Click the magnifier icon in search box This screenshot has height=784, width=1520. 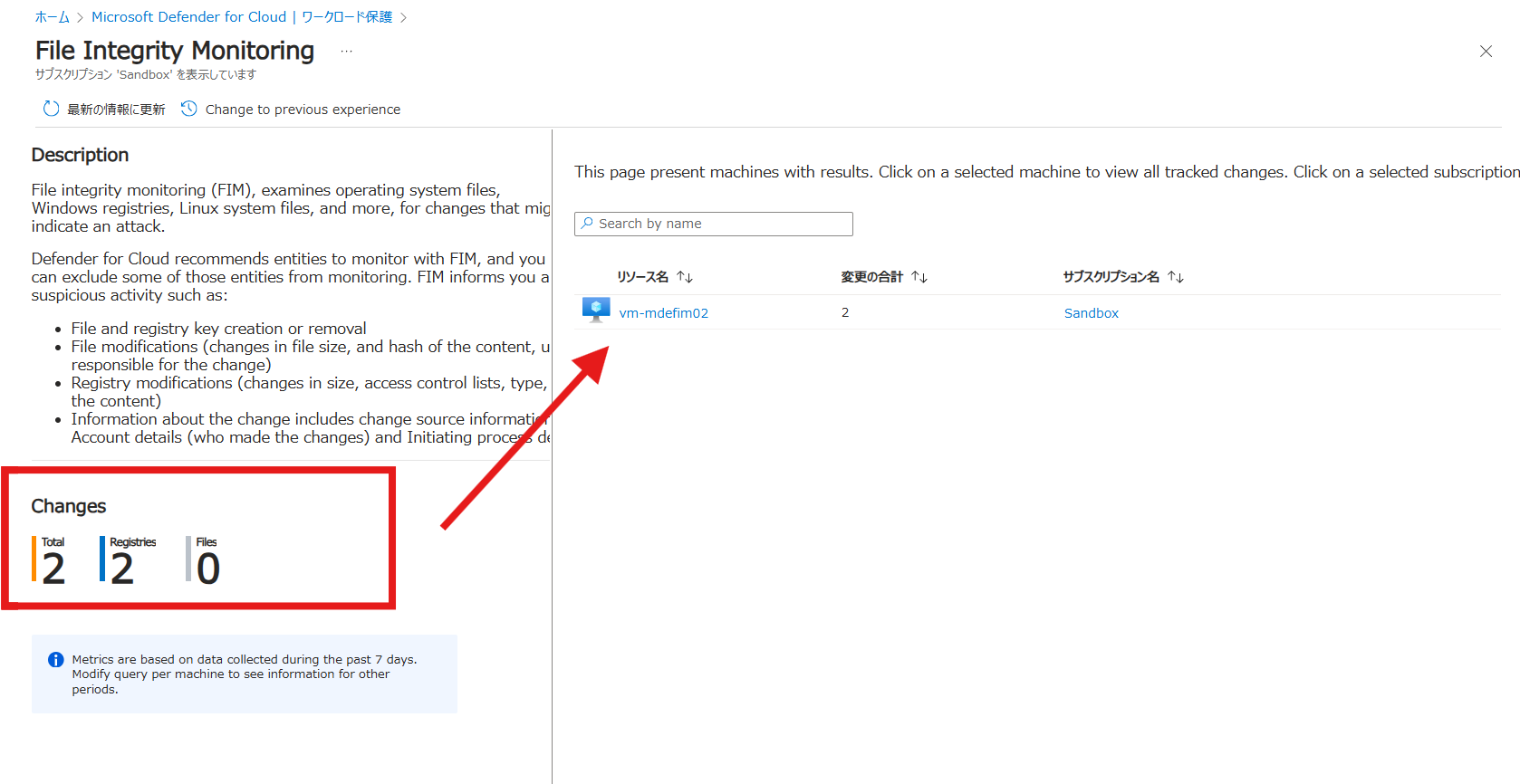click(588, 223)
